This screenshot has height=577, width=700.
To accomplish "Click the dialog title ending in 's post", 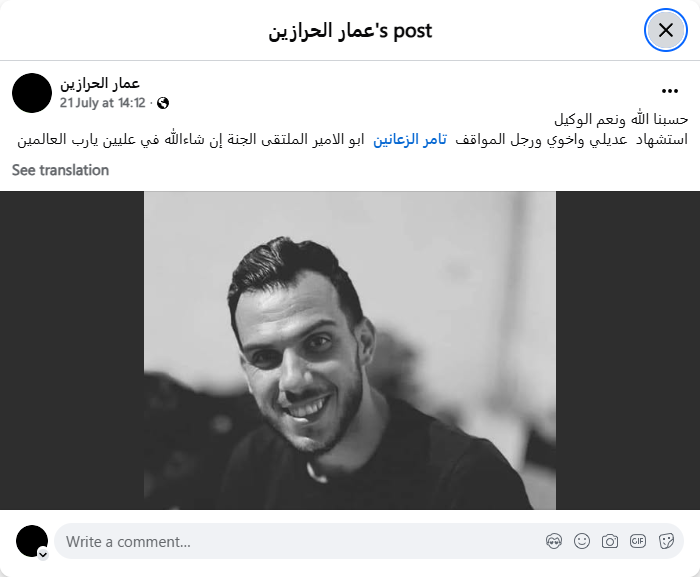I will point(350,30).
